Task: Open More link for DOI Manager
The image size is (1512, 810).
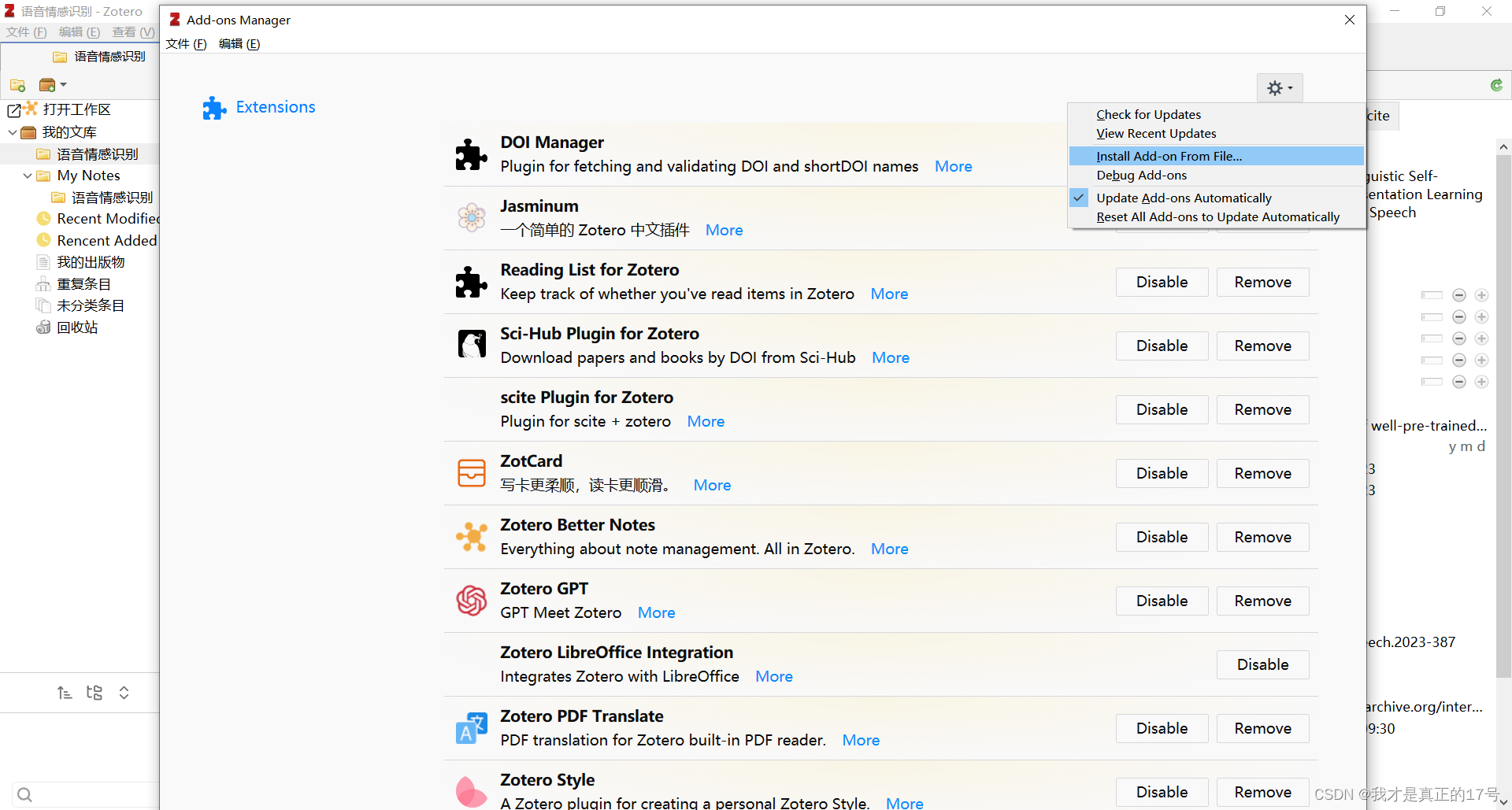Action: click(x=953, y=167)
